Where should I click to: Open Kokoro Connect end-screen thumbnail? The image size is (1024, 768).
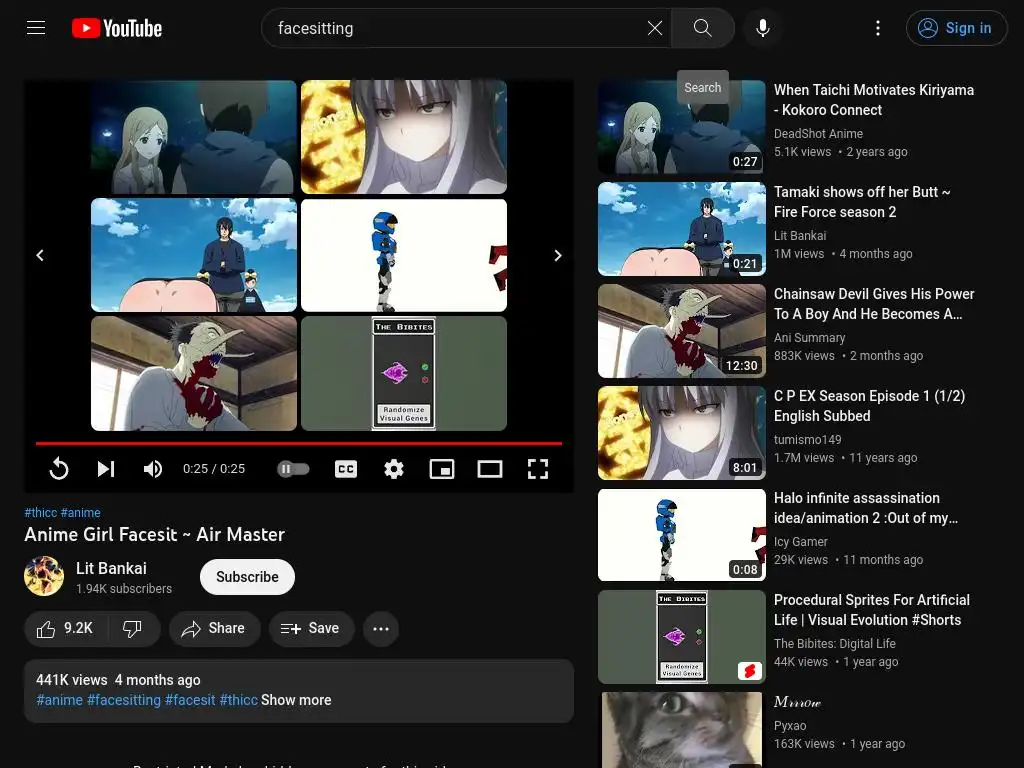(x=194, y=137)
